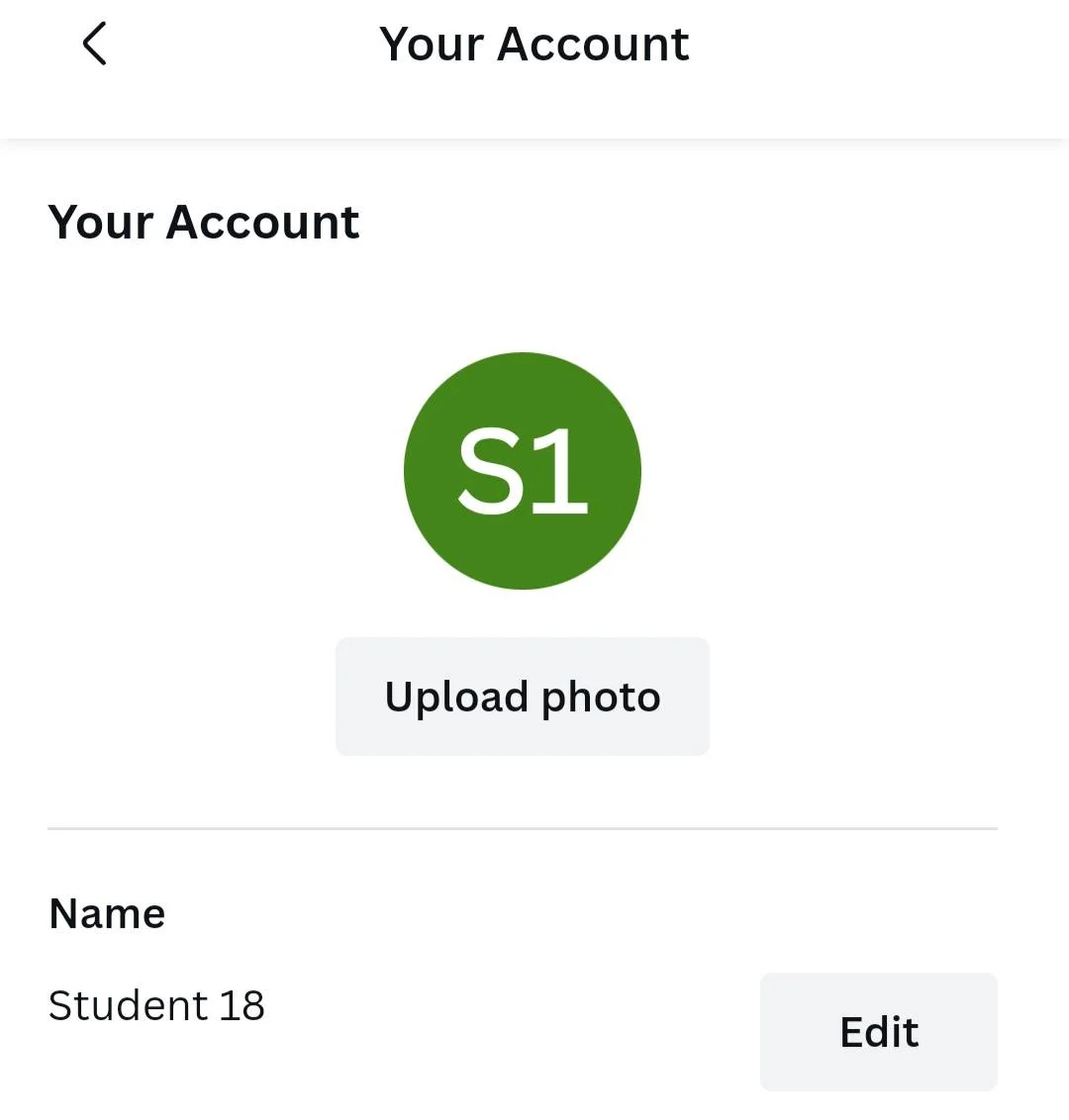Select the green circular profile picture
The image size is (1069, 1120).
[x=523, y=471]
